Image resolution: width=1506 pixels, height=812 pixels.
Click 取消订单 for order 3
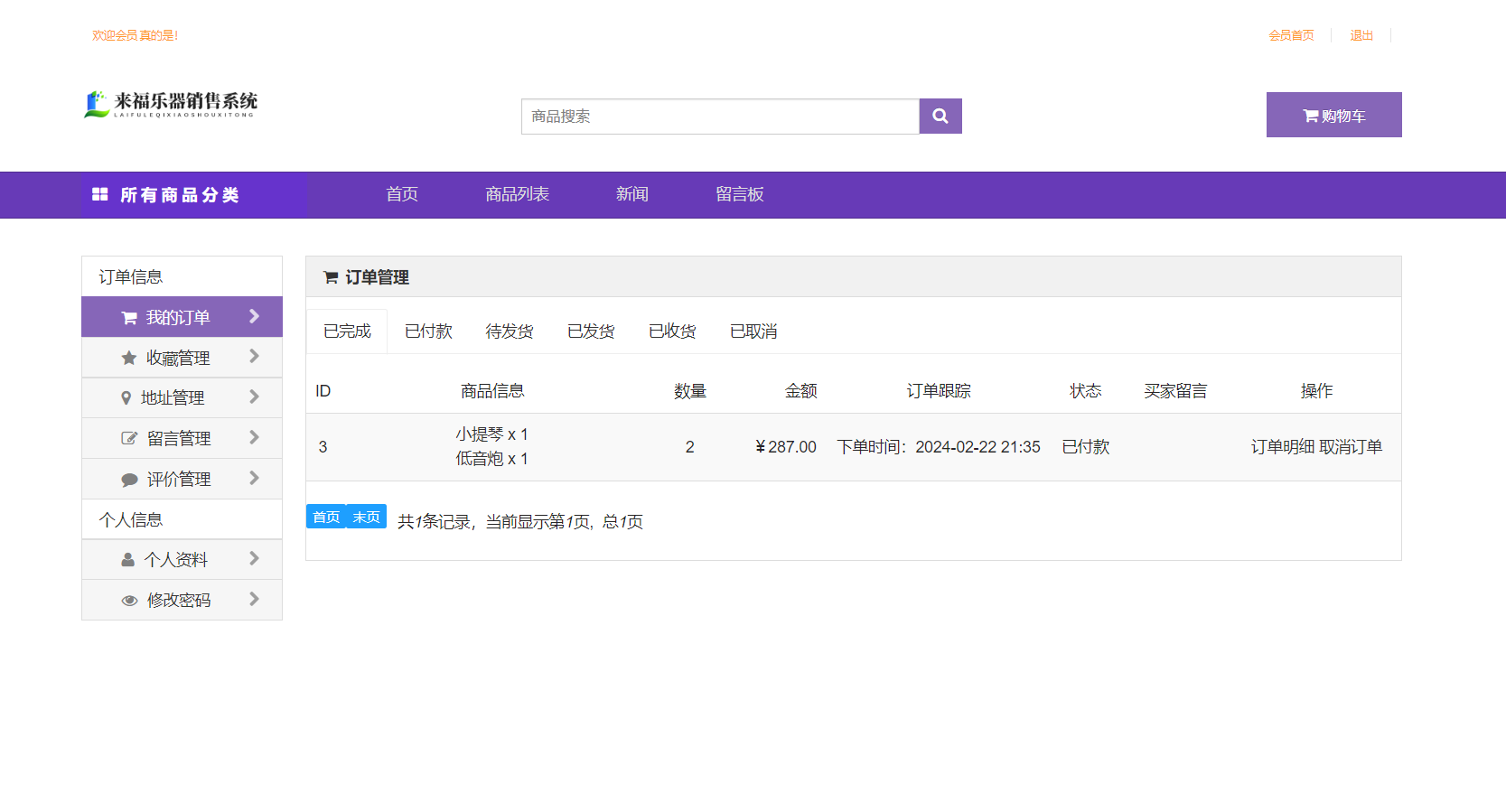pyautogui.click(x=1351, y=447)
